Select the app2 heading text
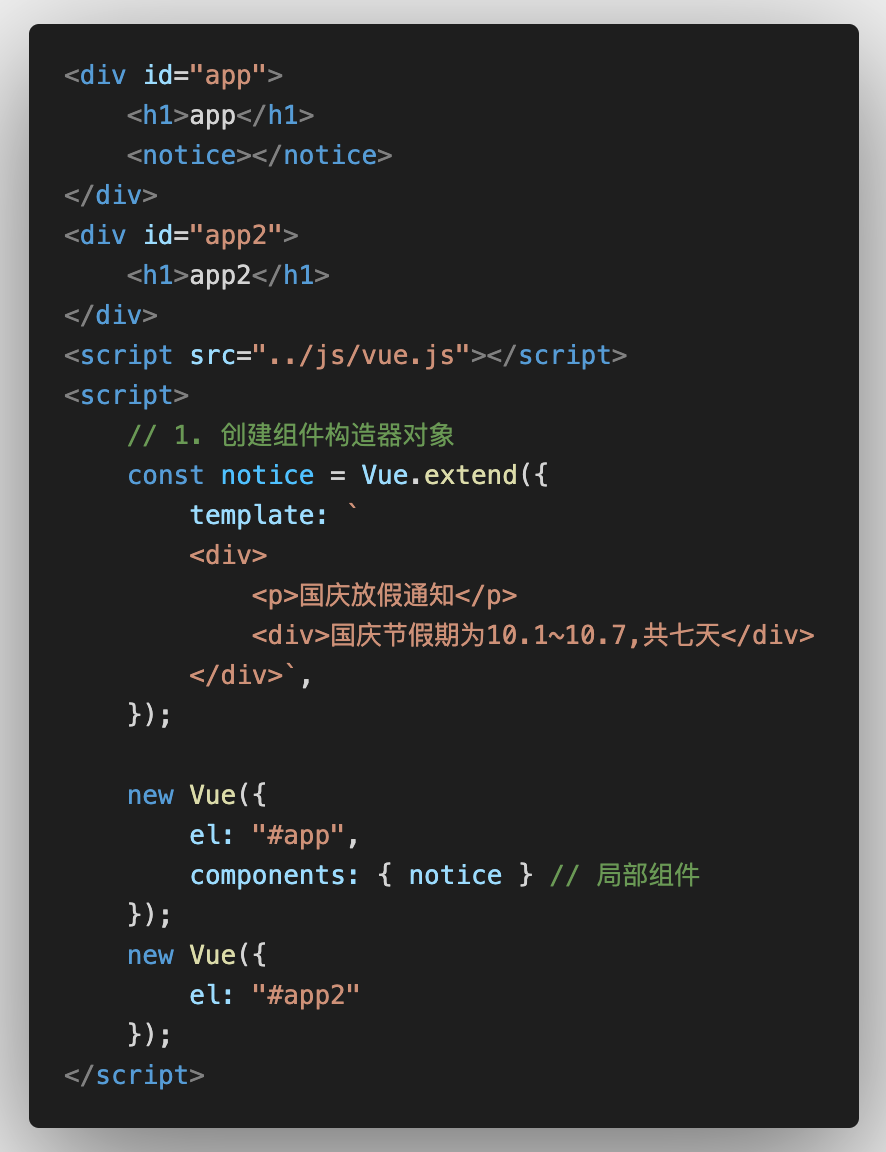The height and width of the screenshot is (1152, 886). coord(220,276)
